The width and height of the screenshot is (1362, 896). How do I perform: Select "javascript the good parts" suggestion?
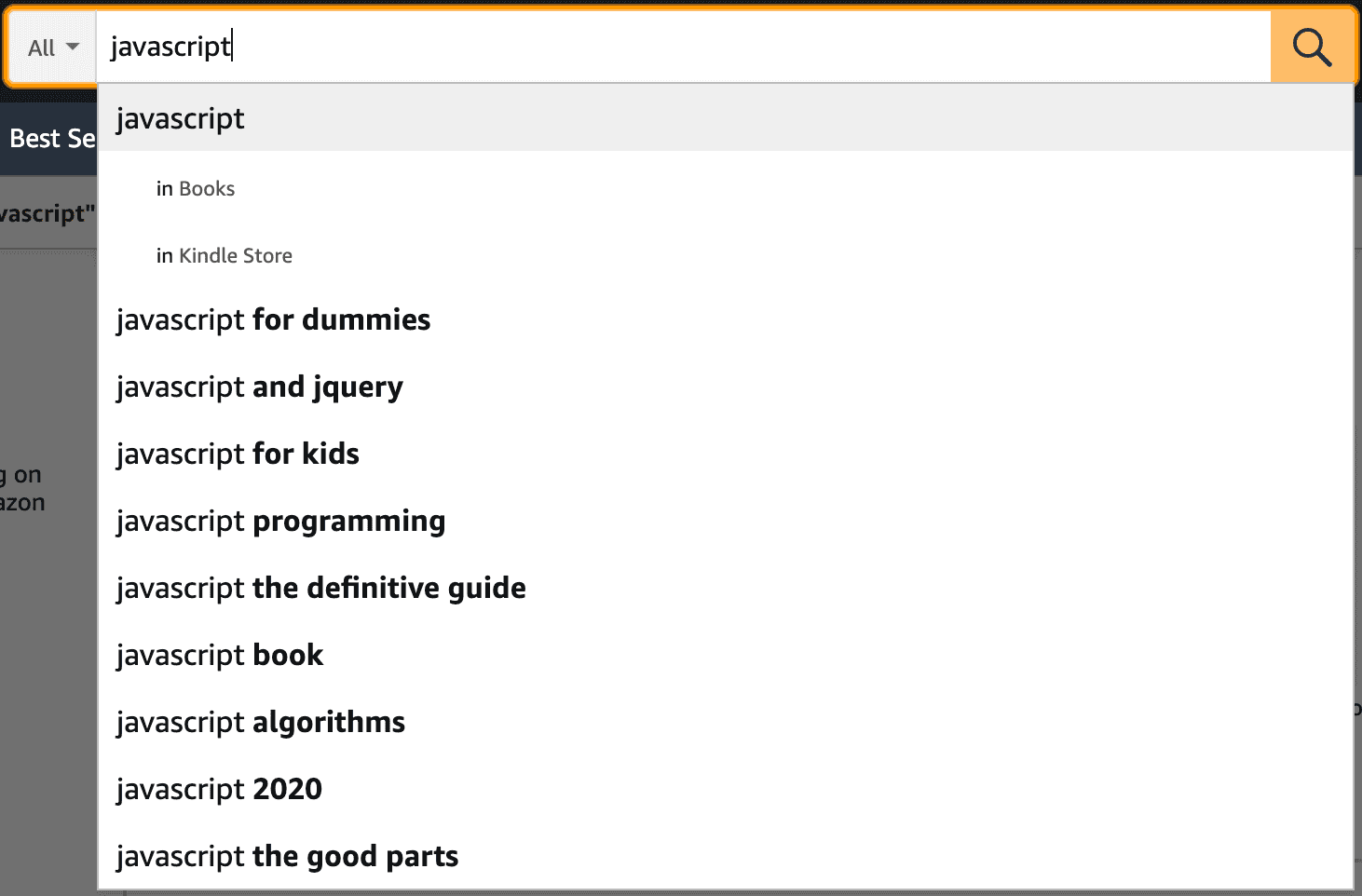pos(726,856)
